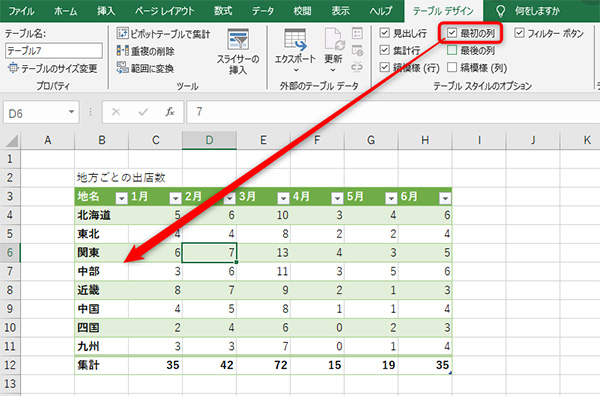
Task: Toggle the 縞模様 (行) banded rows checkbox
Action: [385, 67]
